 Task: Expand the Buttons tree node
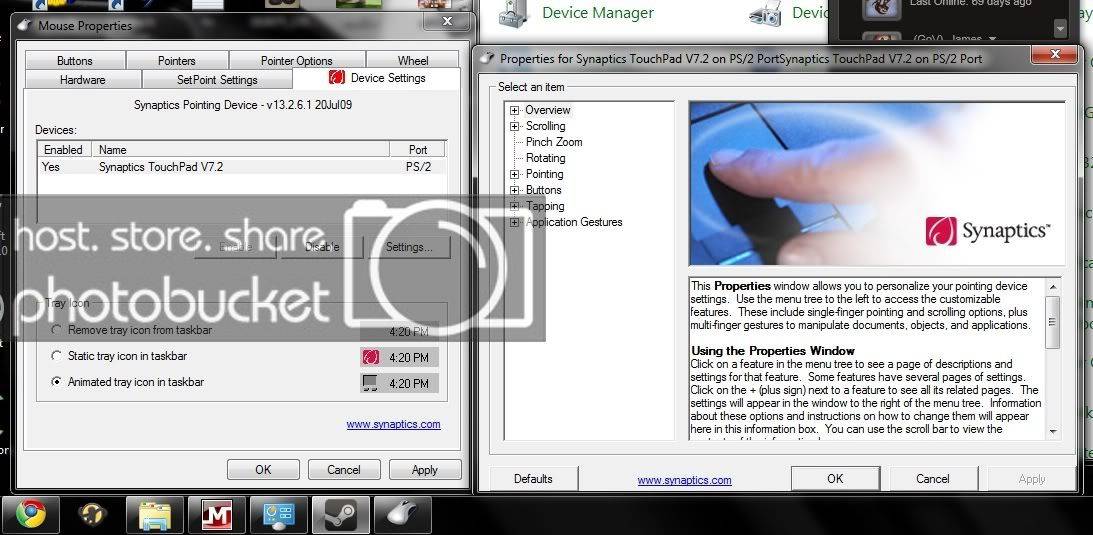point(514,190)
